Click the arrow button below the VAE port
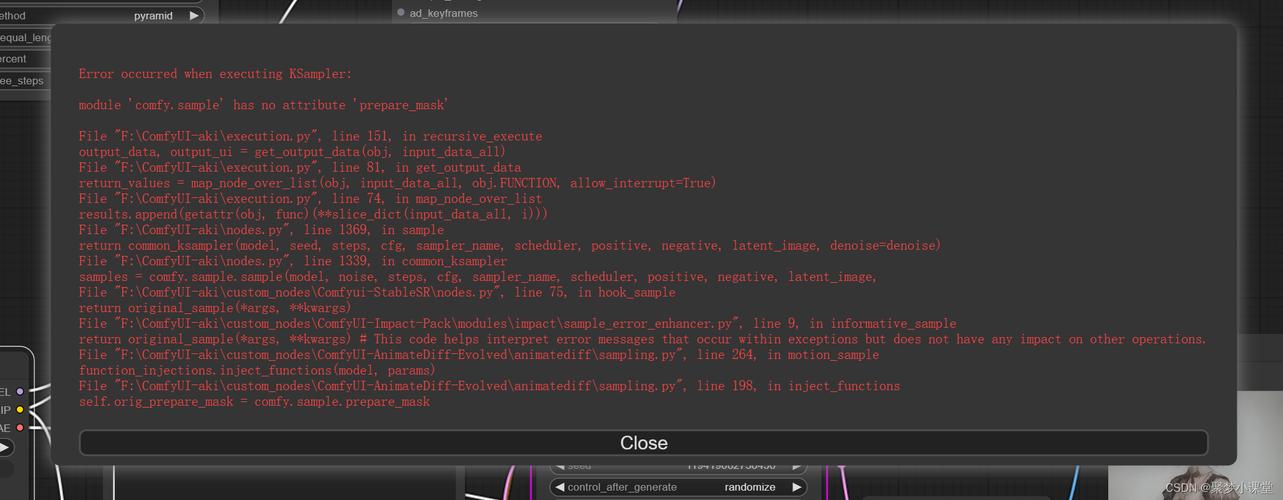 (5, 448)
